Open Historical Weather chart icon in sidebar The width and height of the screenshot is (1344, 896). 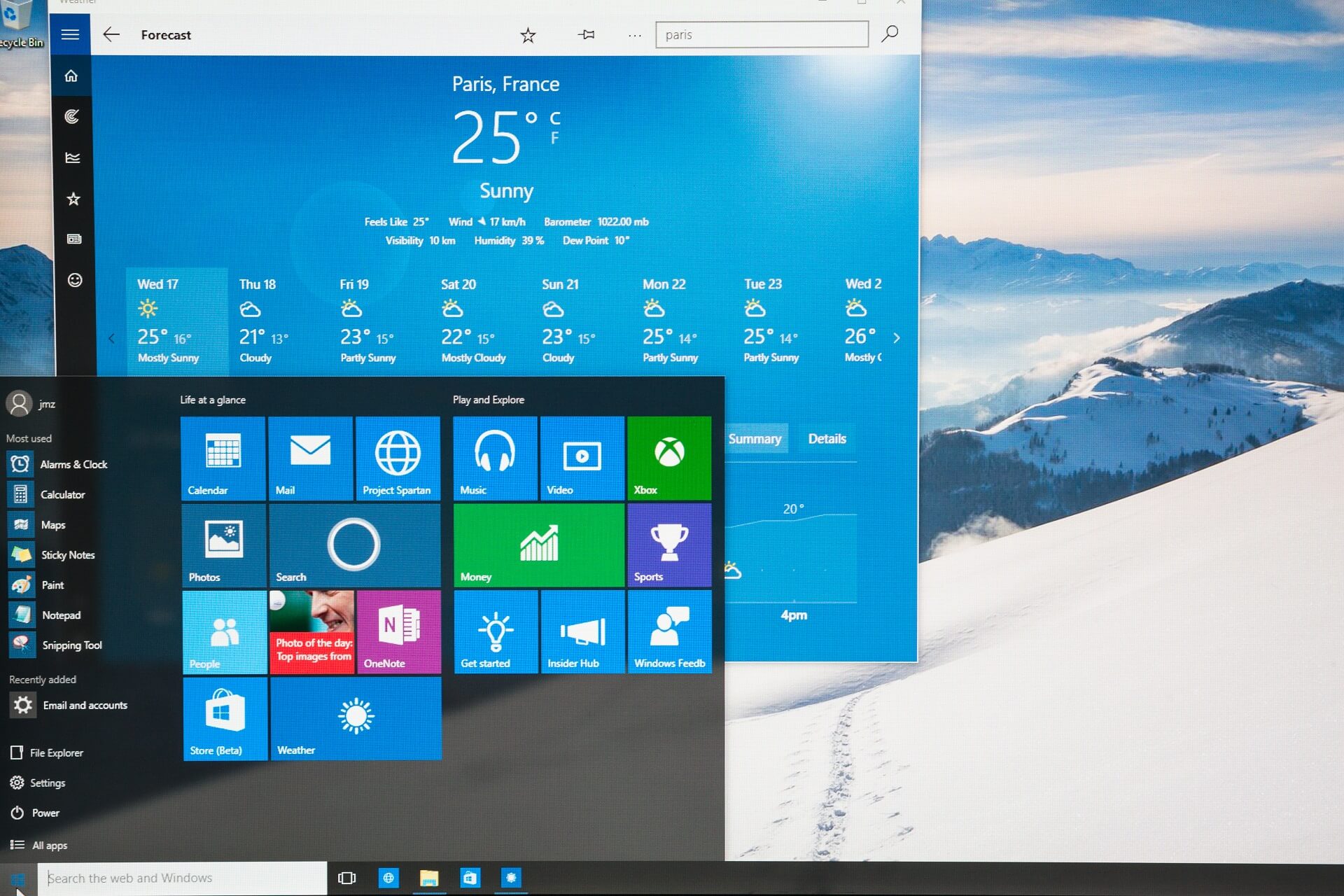(73, 157)
